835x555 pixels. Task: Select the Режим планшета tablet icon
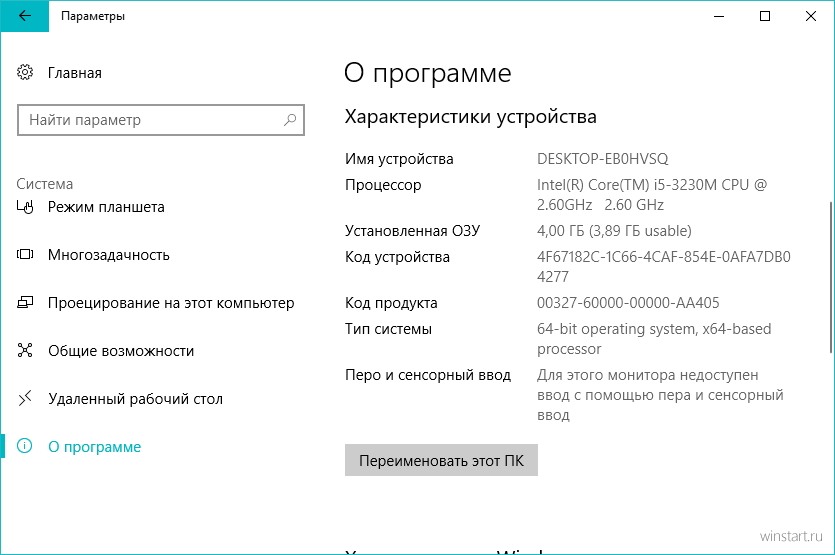tap(25, 207)
